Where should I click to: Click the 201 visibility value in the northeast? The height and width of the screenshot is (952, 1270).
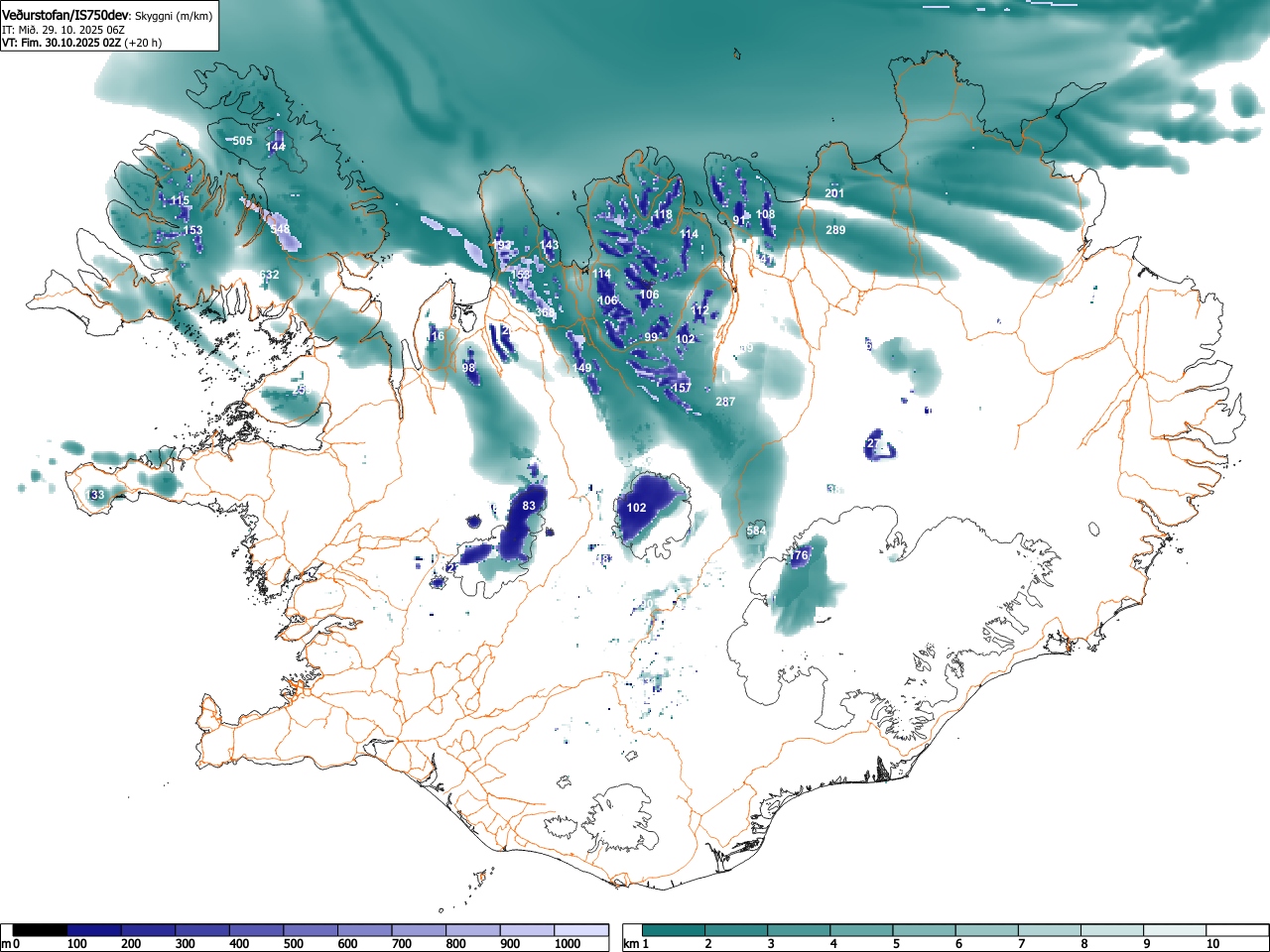pyautogui.click(x=834, y=192)
